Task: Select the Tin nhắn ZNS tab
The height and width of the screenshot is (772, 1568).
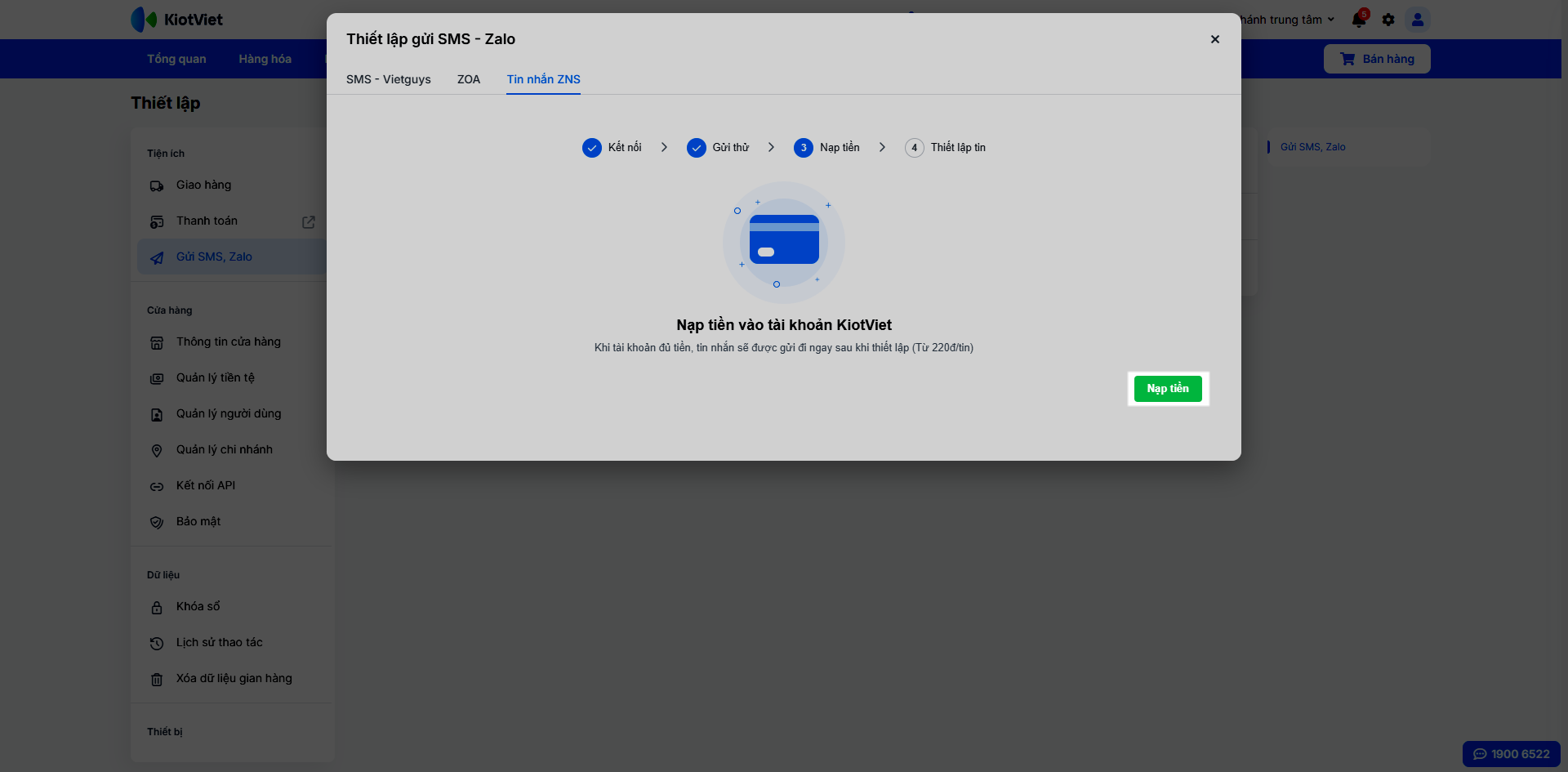Action: [544, 79]
